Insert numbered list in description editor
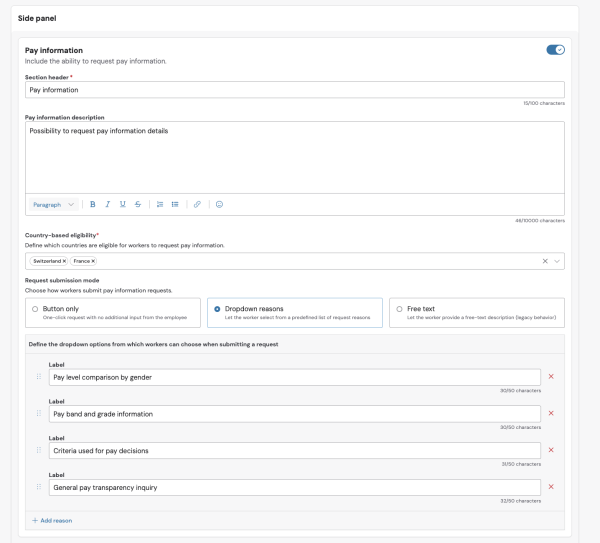 click(160, 204)
